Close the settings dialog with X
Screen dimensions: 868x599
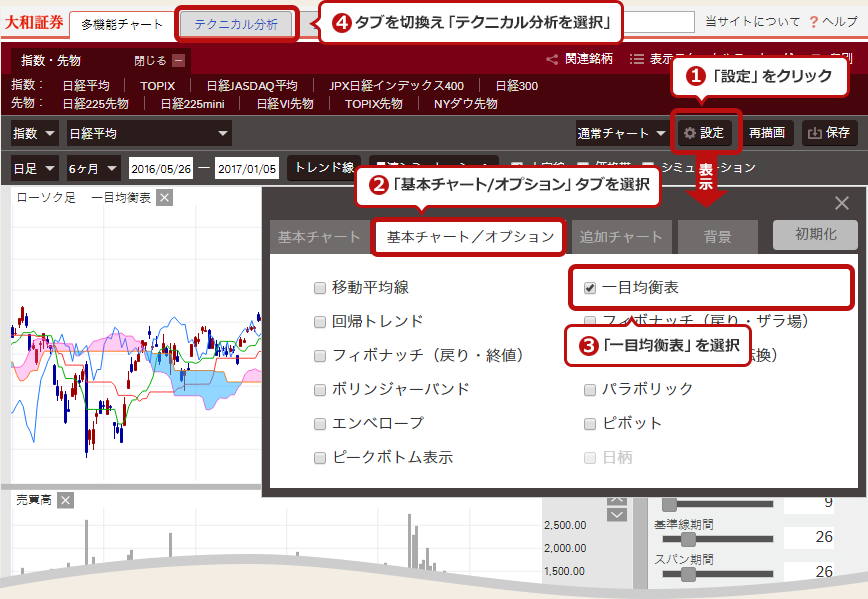click(841, 203)
